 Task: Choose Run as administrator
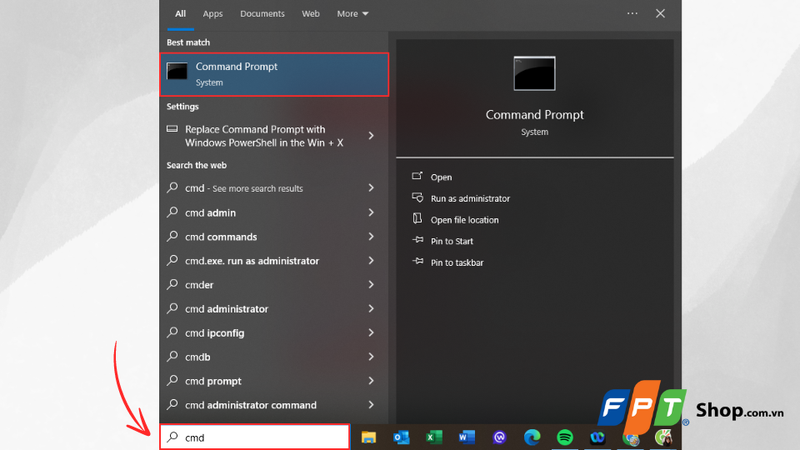[x=470, y=199]
